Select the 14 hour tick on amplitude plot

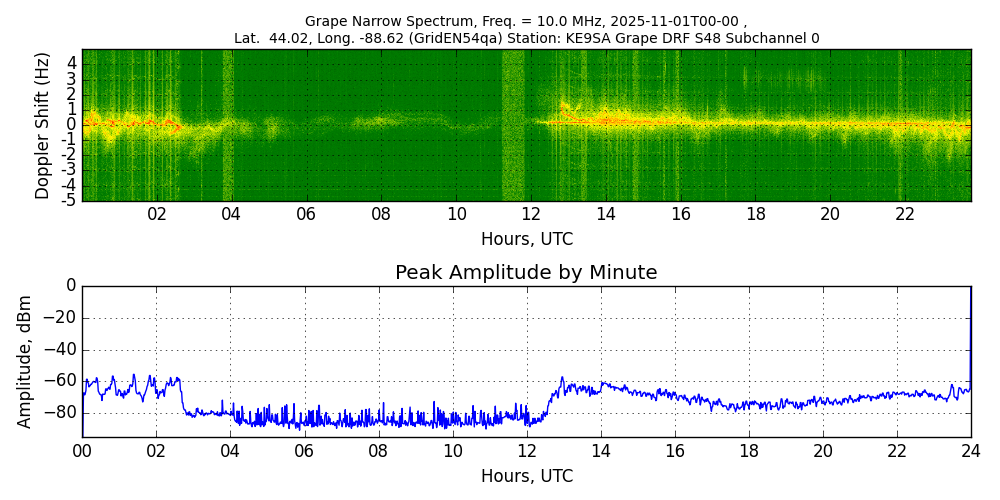coord(601,450)
